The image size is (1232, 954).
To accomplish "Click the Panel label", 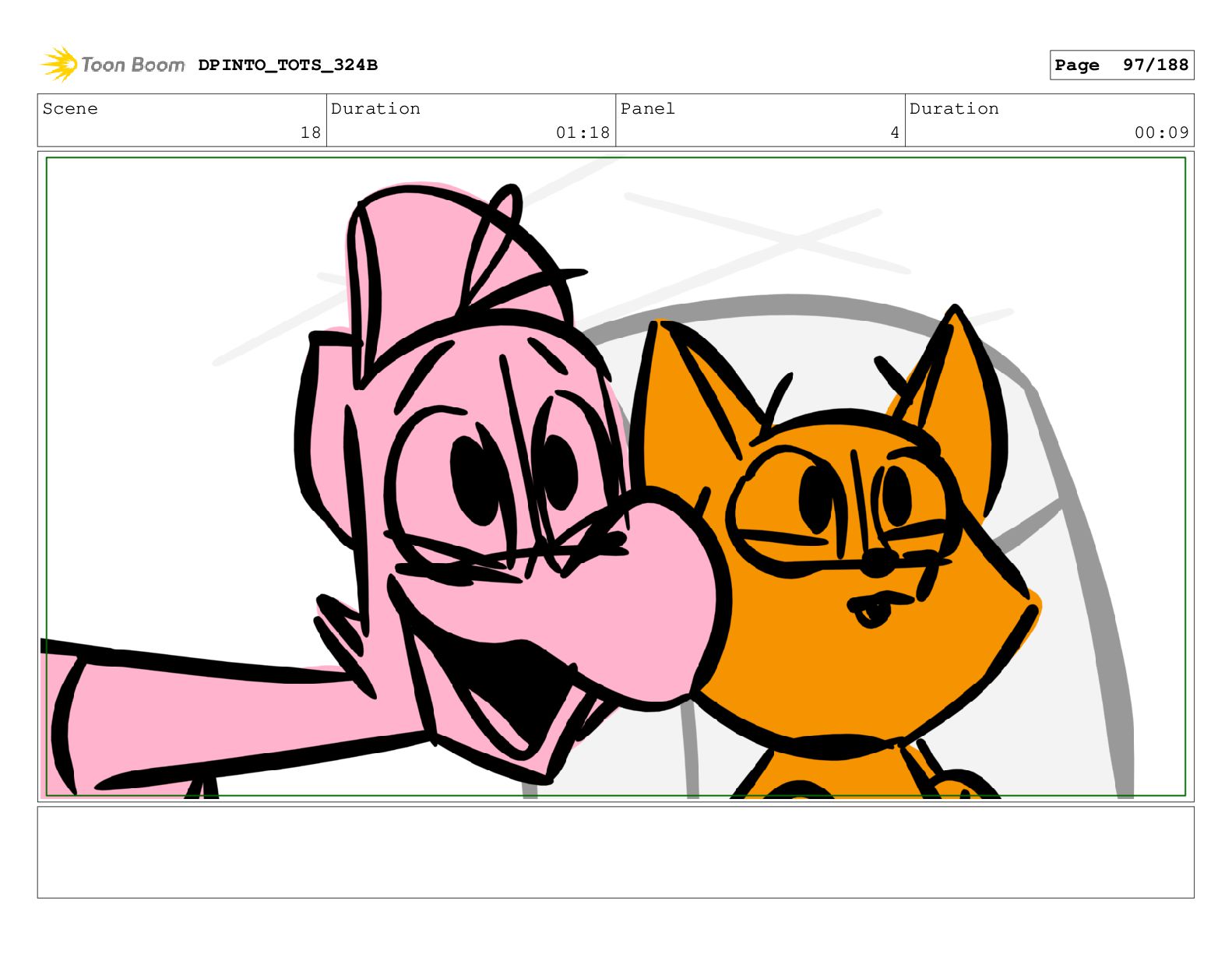I will click(x=648, y=109).
